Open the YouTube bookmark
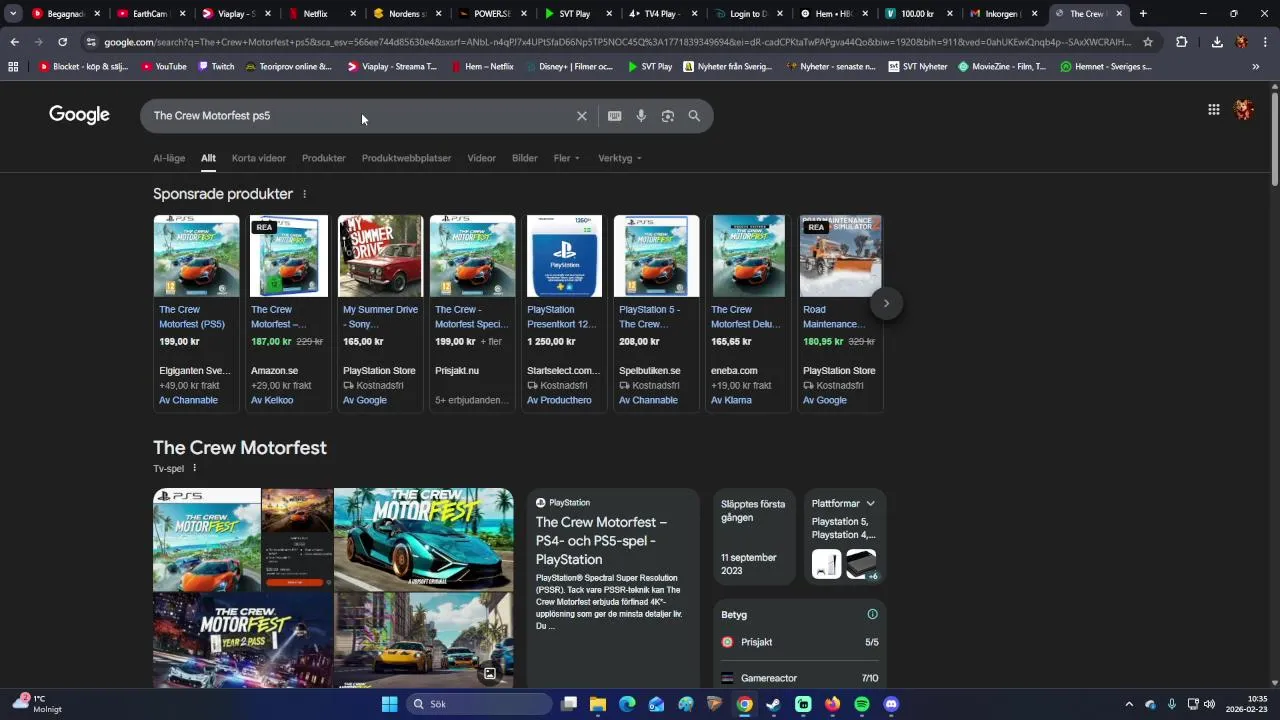1280x720 pixels. coord(164,67)
